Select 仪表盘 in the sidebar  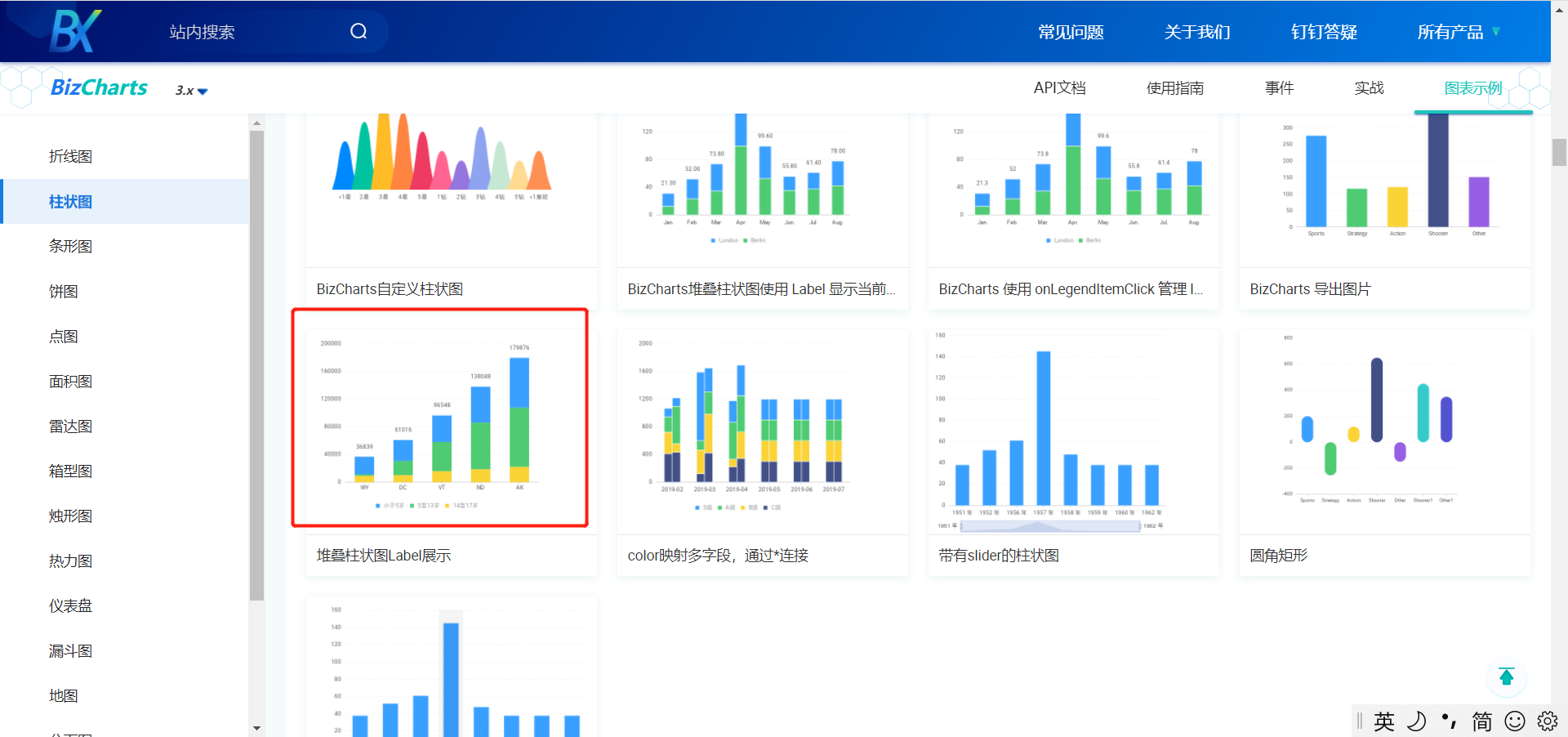[70, 605]
